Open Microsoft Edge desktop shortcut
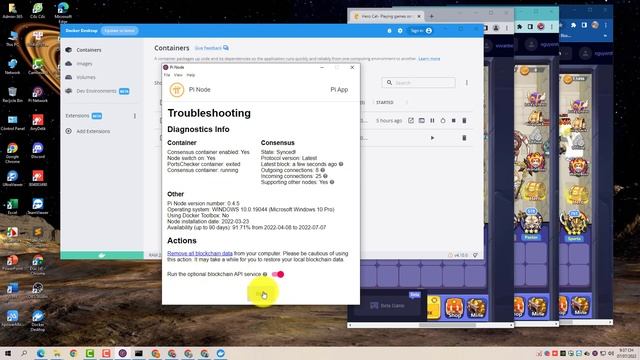640x360 pixels. [63, 12]
